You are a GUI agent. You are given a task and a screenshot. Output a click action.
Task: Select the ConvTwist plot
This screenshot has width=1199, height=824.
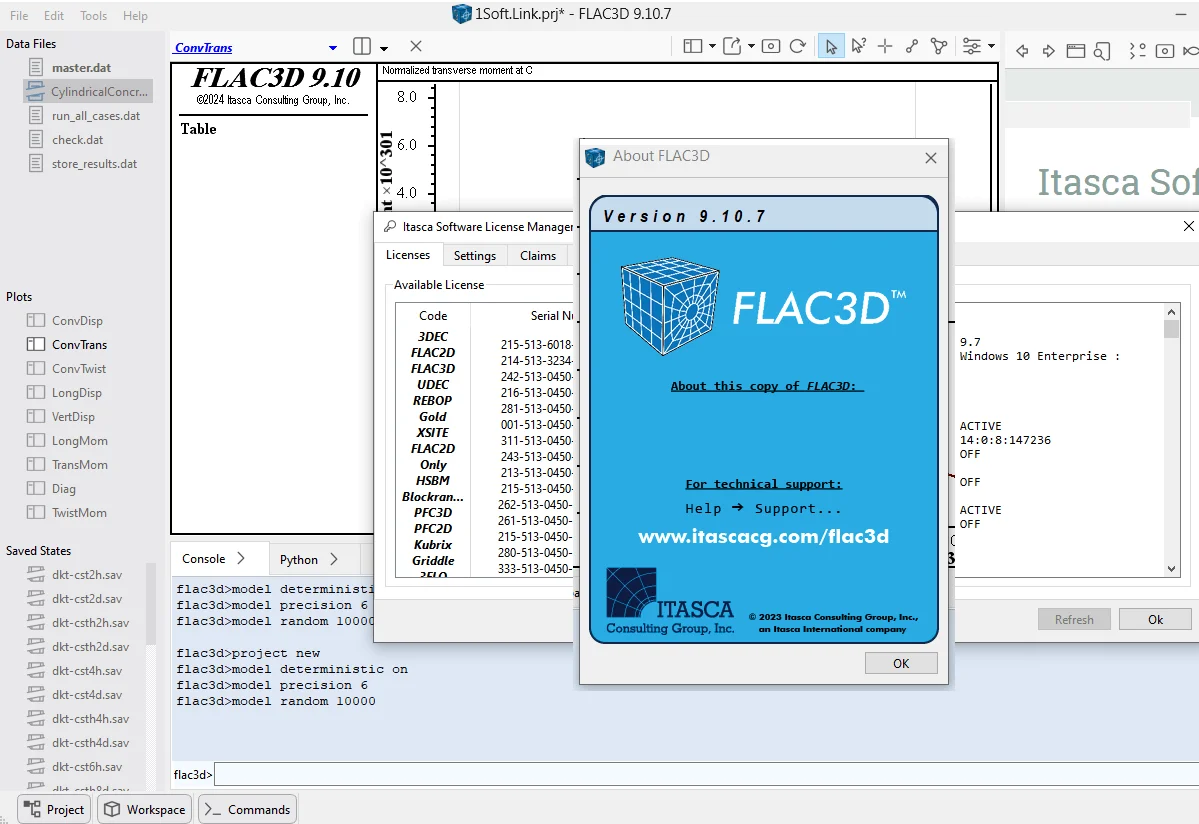click(x=79, y=369)
